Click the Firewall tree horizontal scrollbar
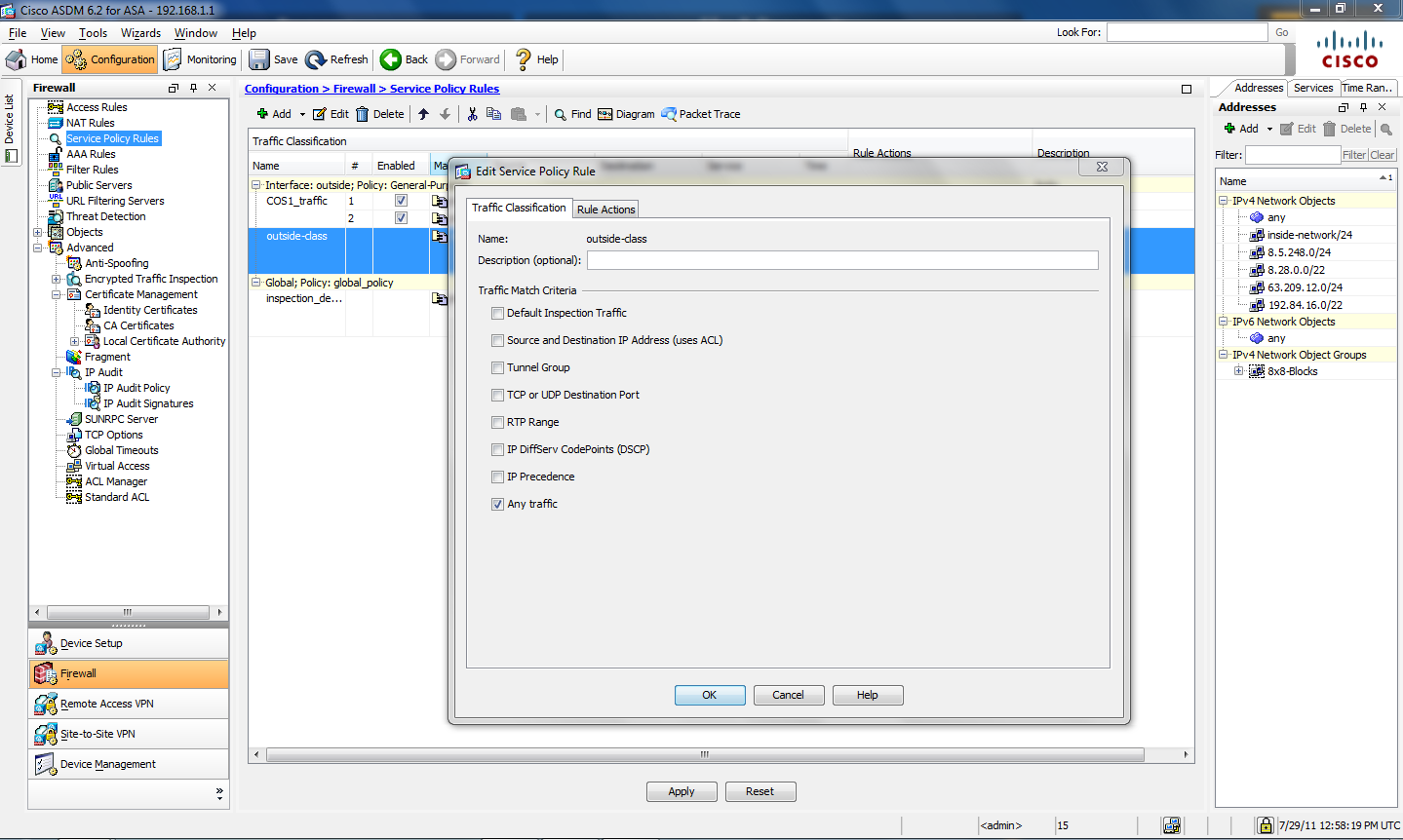The image size is (1403, 840). [128, 612]
